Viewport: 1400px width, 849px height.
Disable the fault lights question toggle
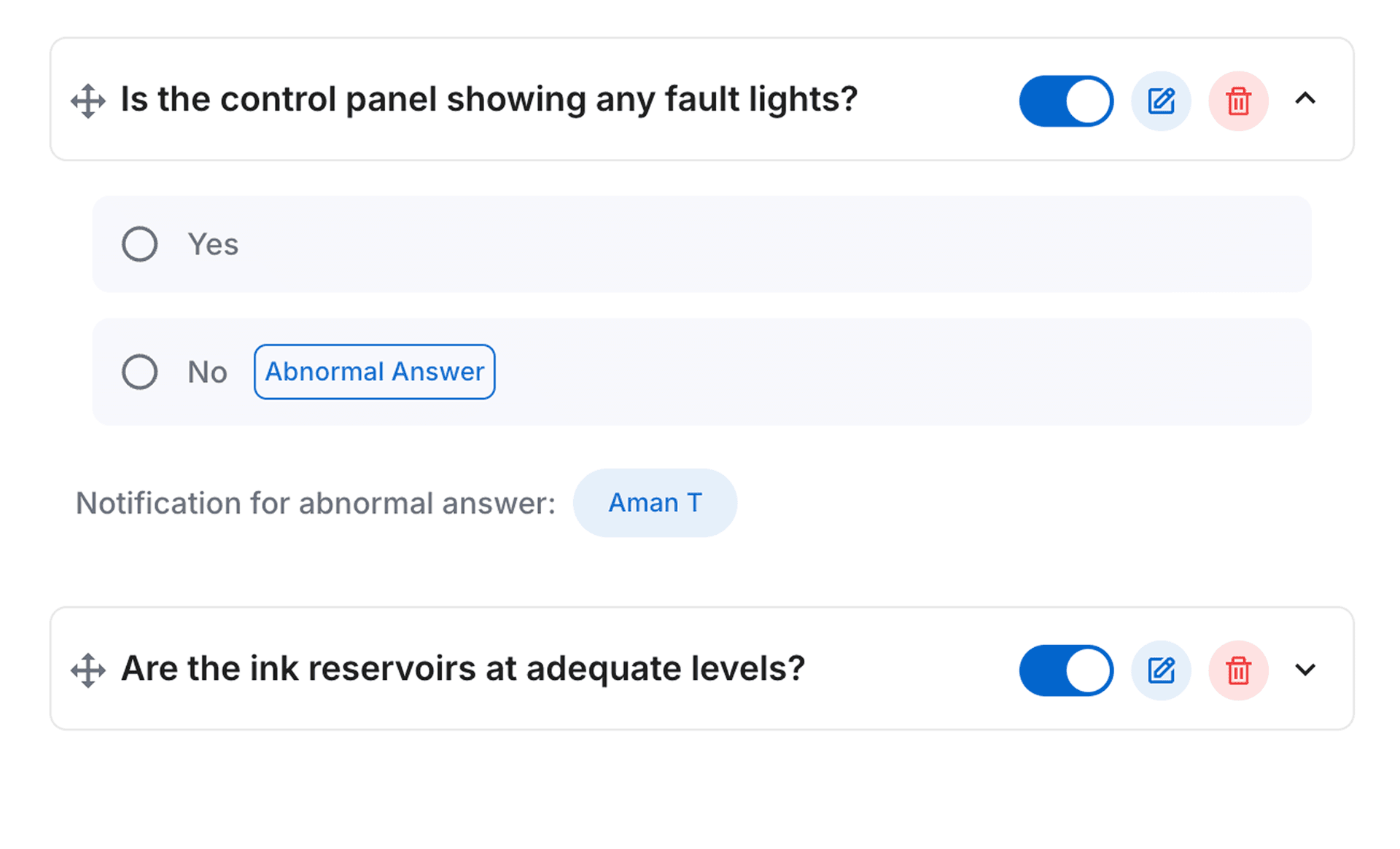[x=1066, y=101]
